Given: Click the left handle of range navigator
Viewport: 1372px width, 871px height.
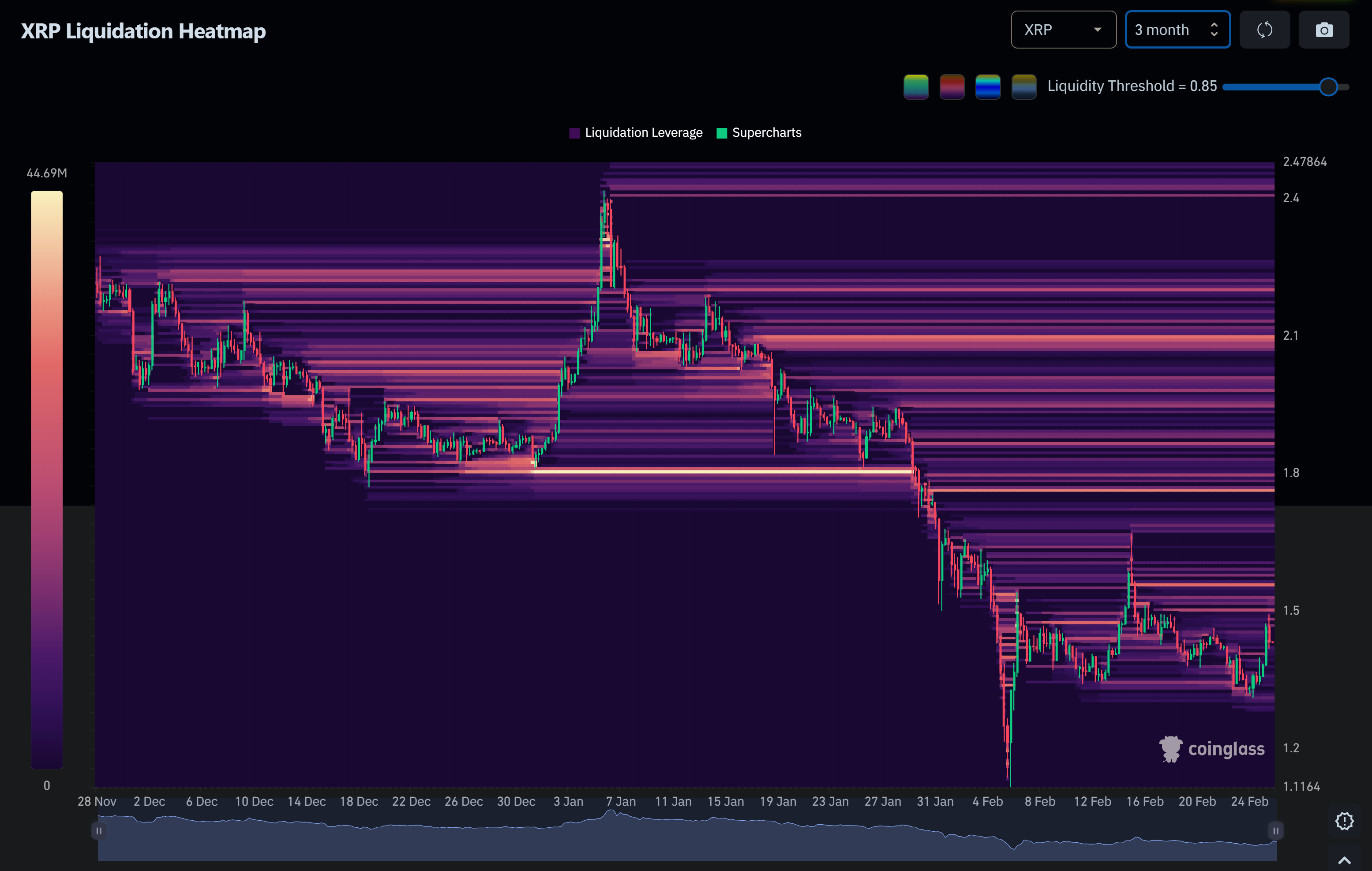Looking at the screenshot, I should [x=98, y=830].
